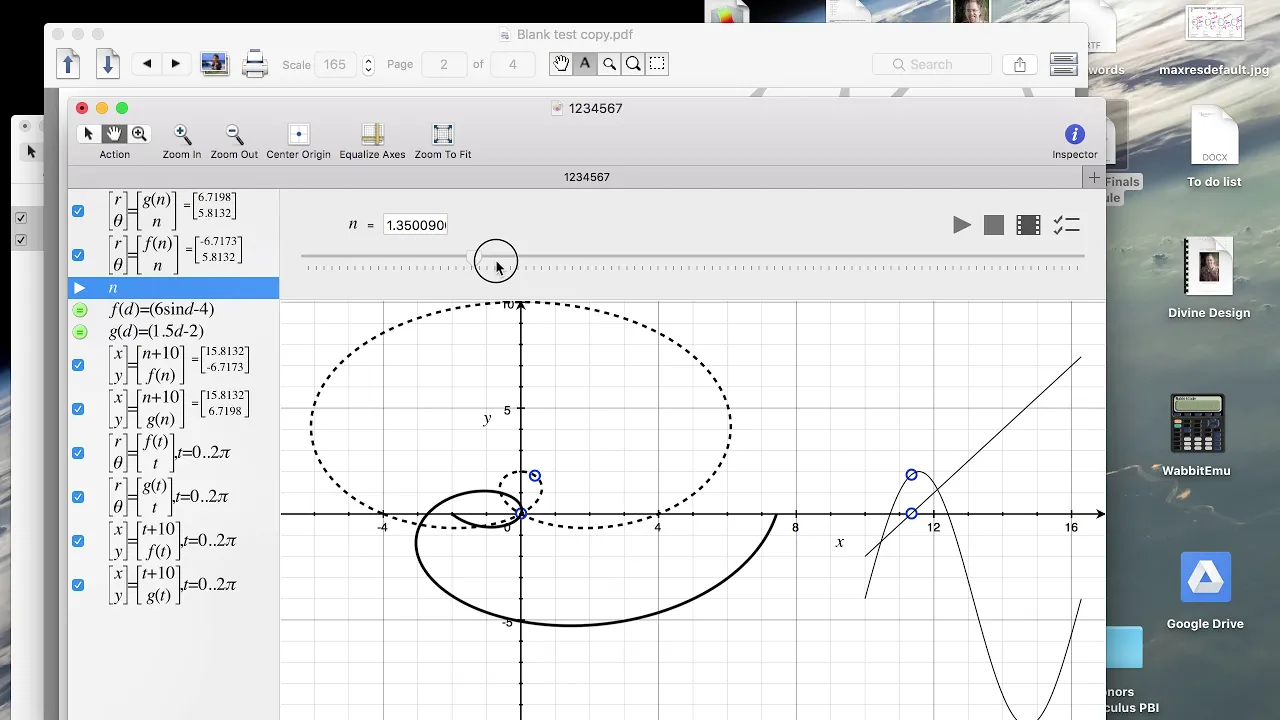Toggle checkbox for polar g(n) point equation

pos(78,211)
